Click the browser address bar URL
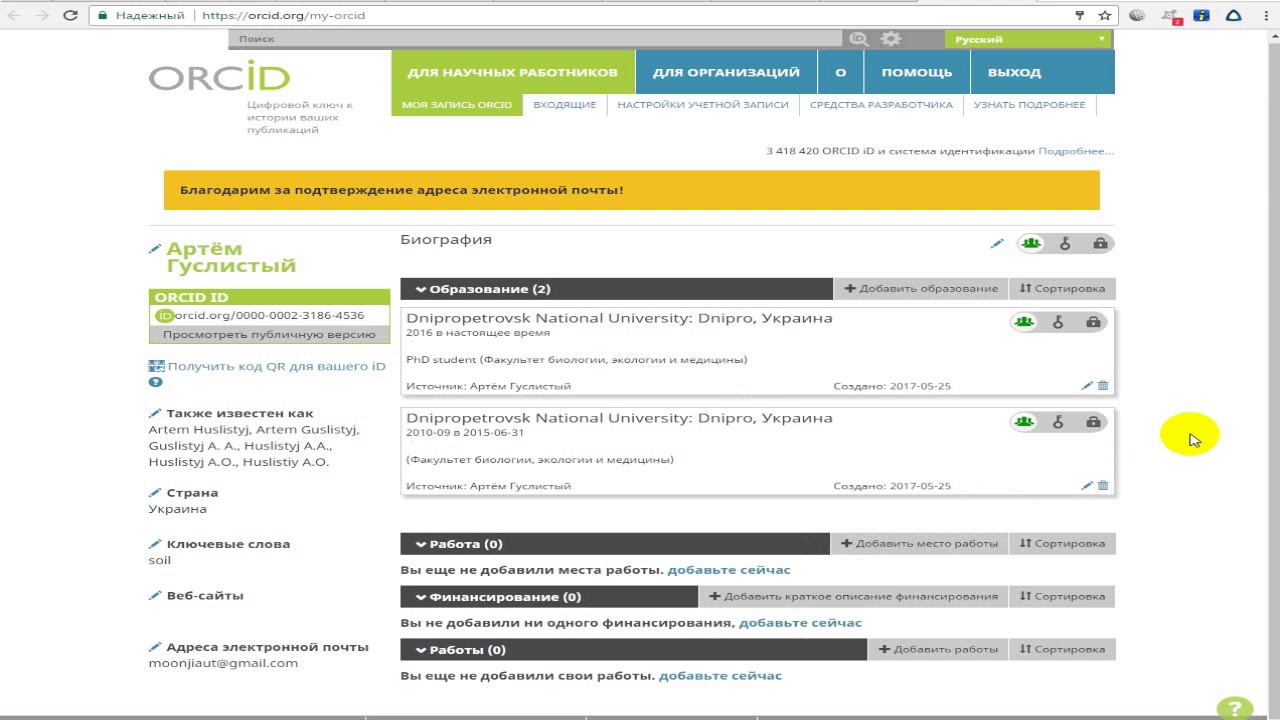This screenshot has width=1280, height=720. point(283,16)
